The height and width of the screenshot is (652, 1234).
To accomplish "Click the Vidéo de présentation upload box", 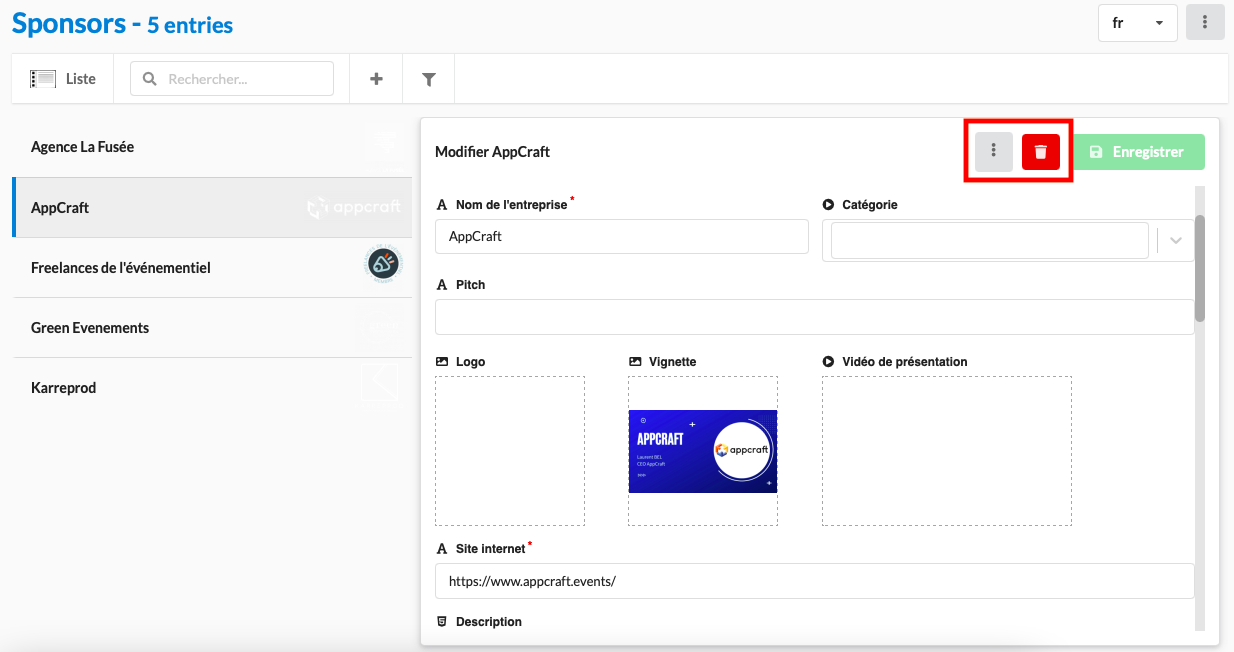I will tap(946, 451).
